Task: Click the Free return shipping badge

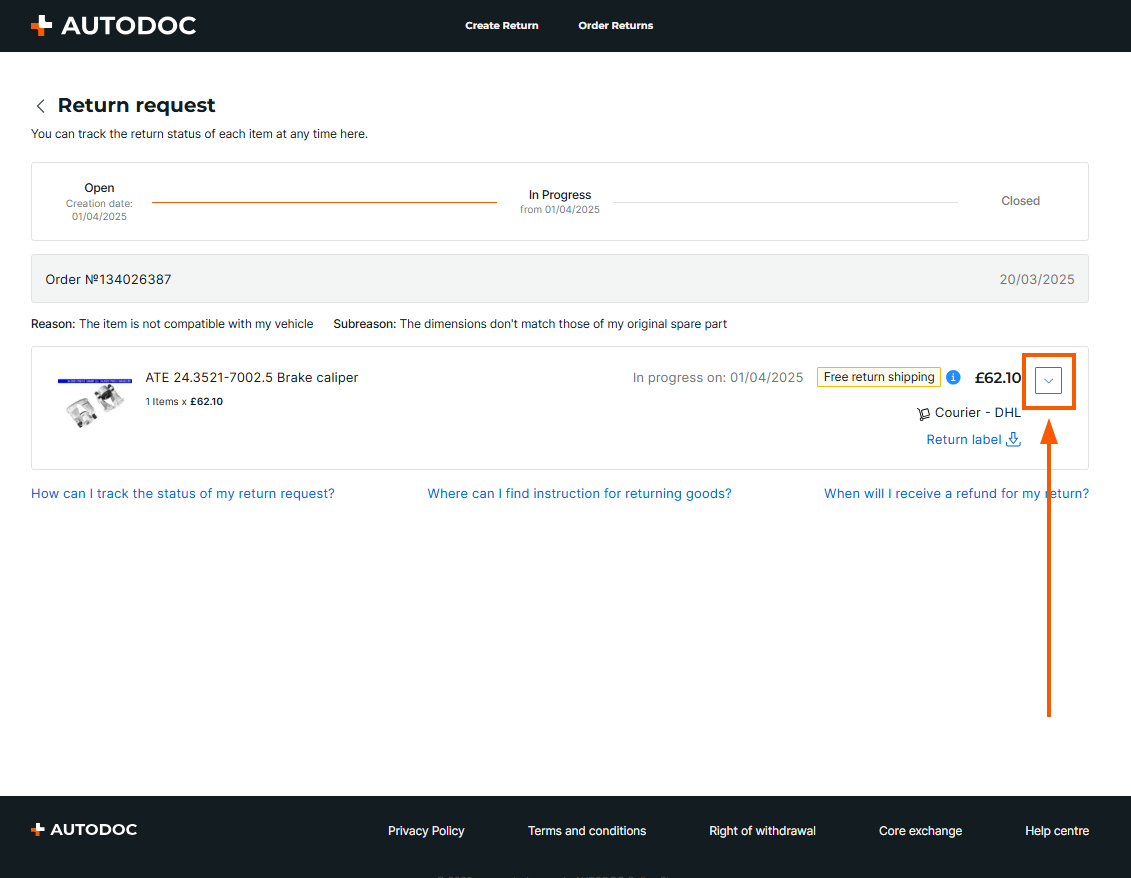Action: 878,377
